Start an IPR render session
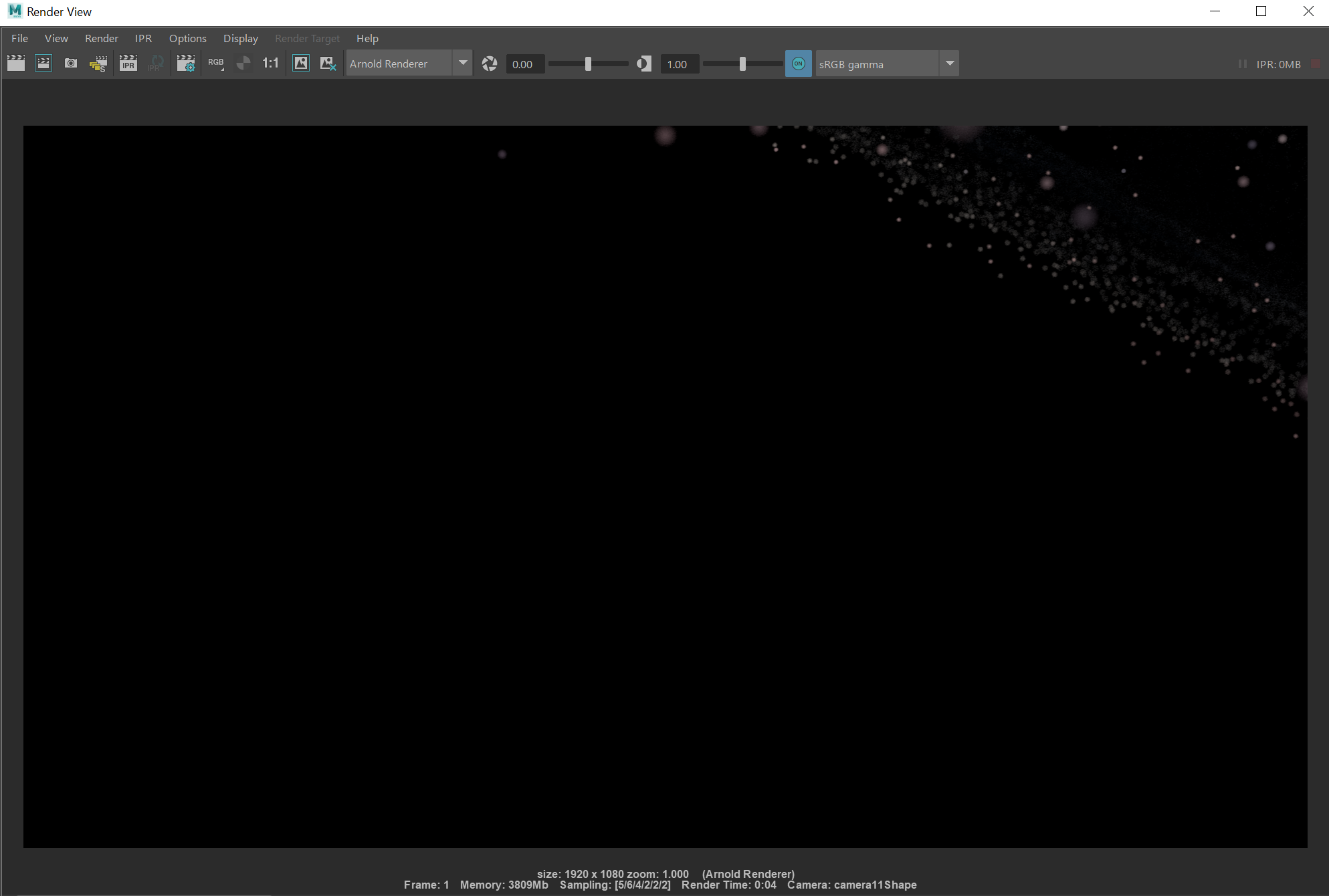1329x896 pixels. (x=128, y=63)
